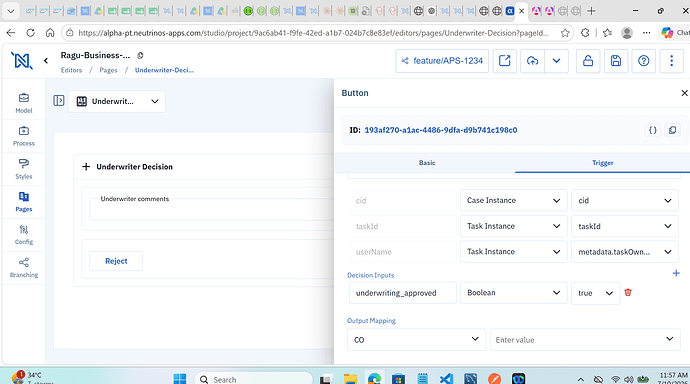Delete the underwriting_approved decision input
Image resolution: width=690 pixels, height=384 pixels.
pos(628,293)
